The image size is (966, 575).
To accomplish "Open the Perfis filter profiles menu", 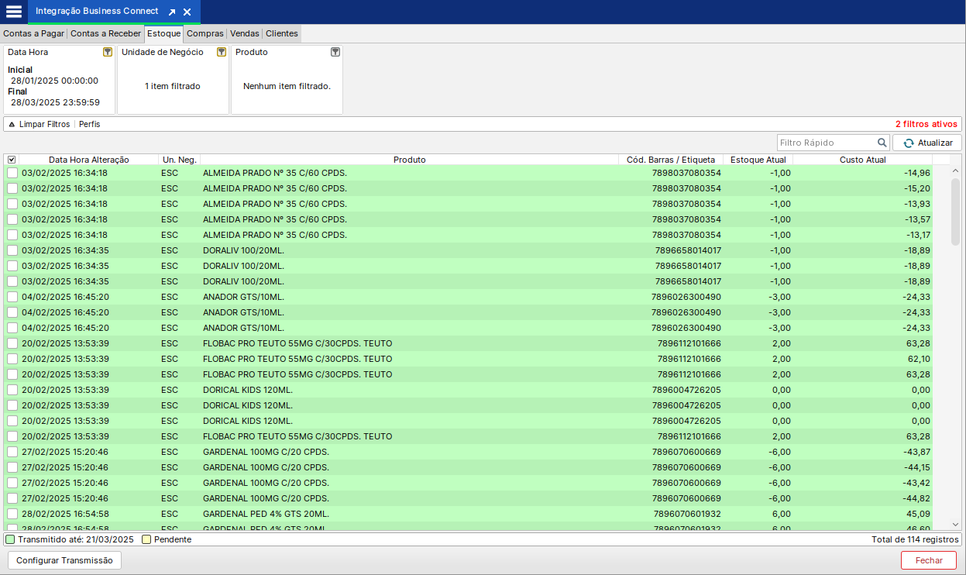I will (x=89, y=125).
